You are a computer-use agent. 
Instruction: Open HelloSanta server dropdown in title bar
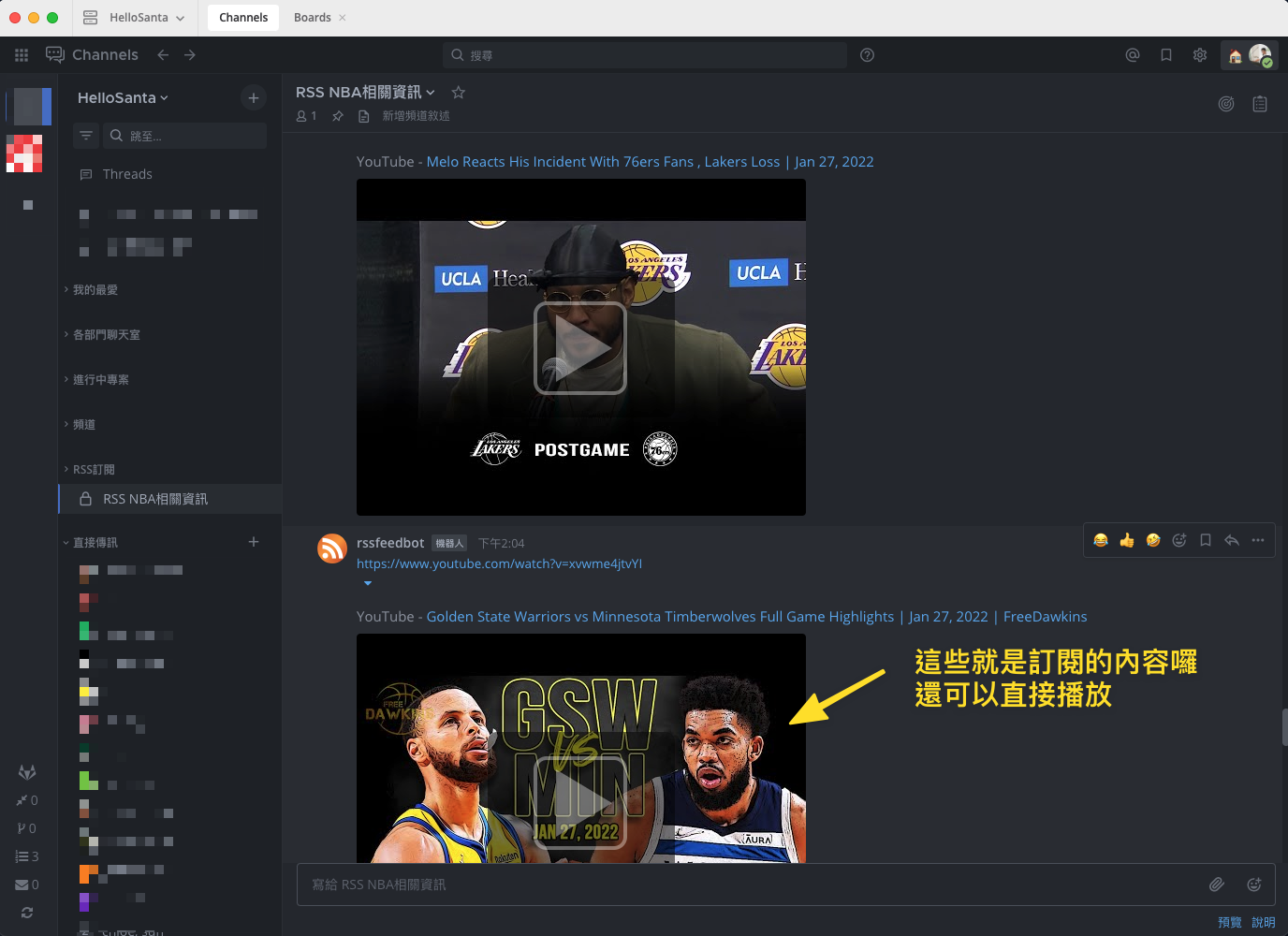(134, 18)
